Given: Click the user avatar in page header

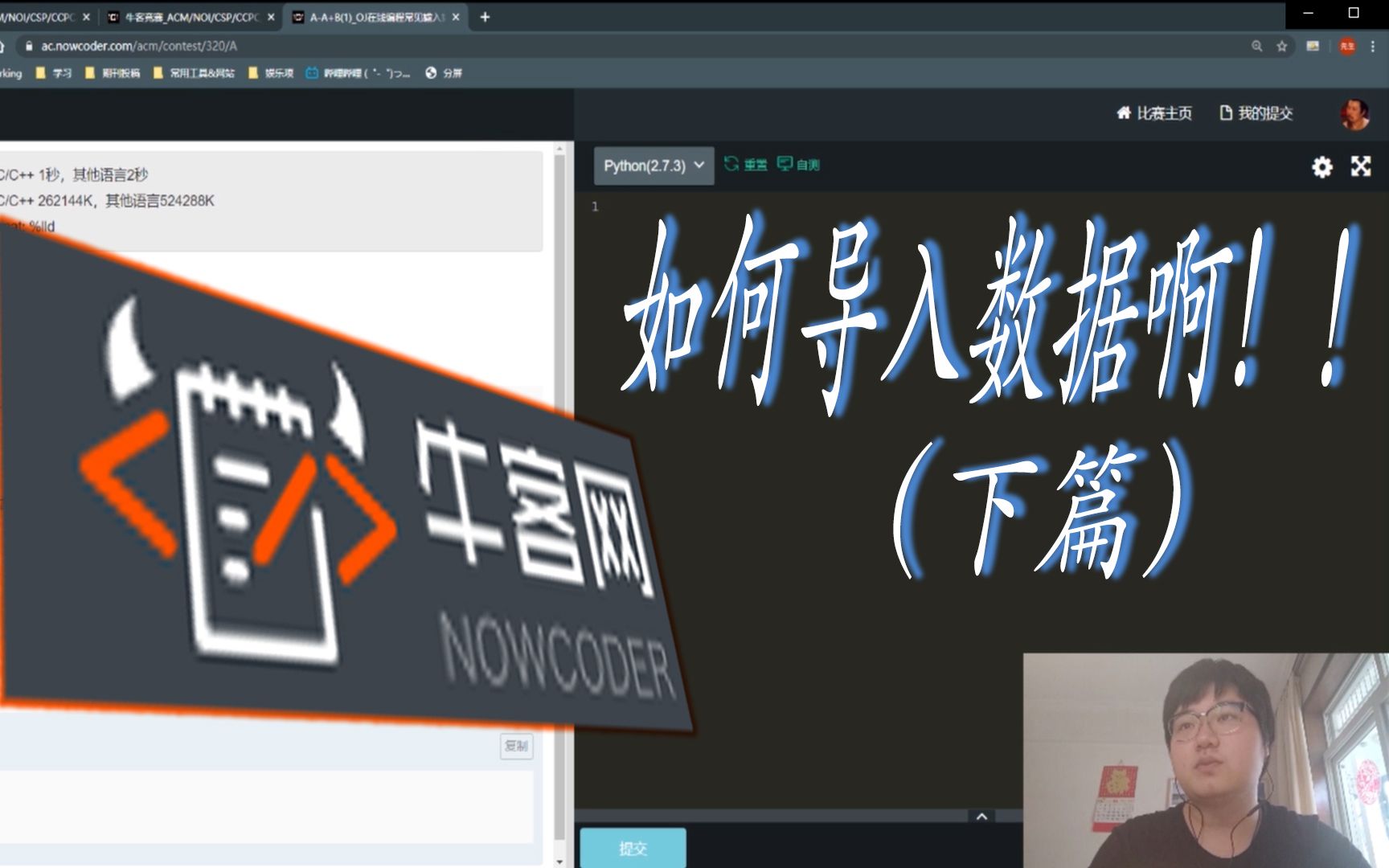Looking at the screenshot, I should point(1354,114).
